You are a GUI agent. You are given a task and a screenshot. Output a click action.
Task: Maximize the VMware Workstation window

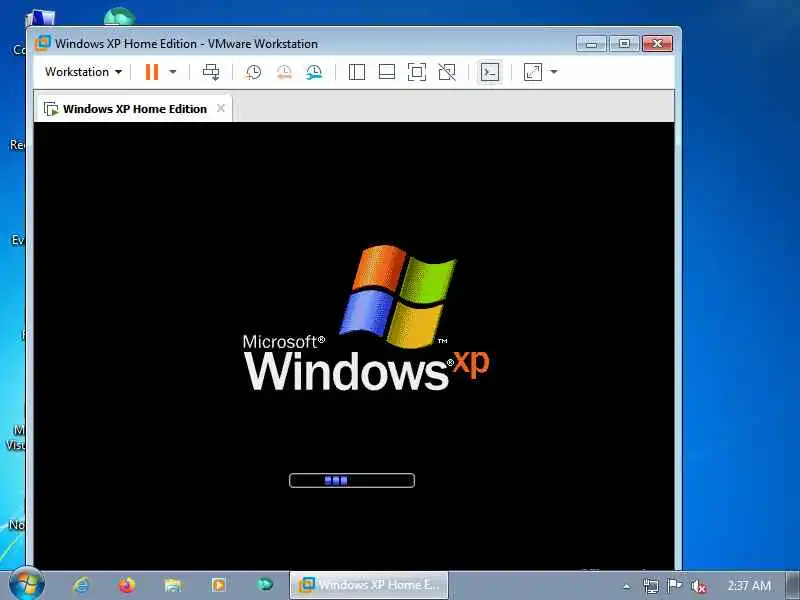[x=624, y=44]
